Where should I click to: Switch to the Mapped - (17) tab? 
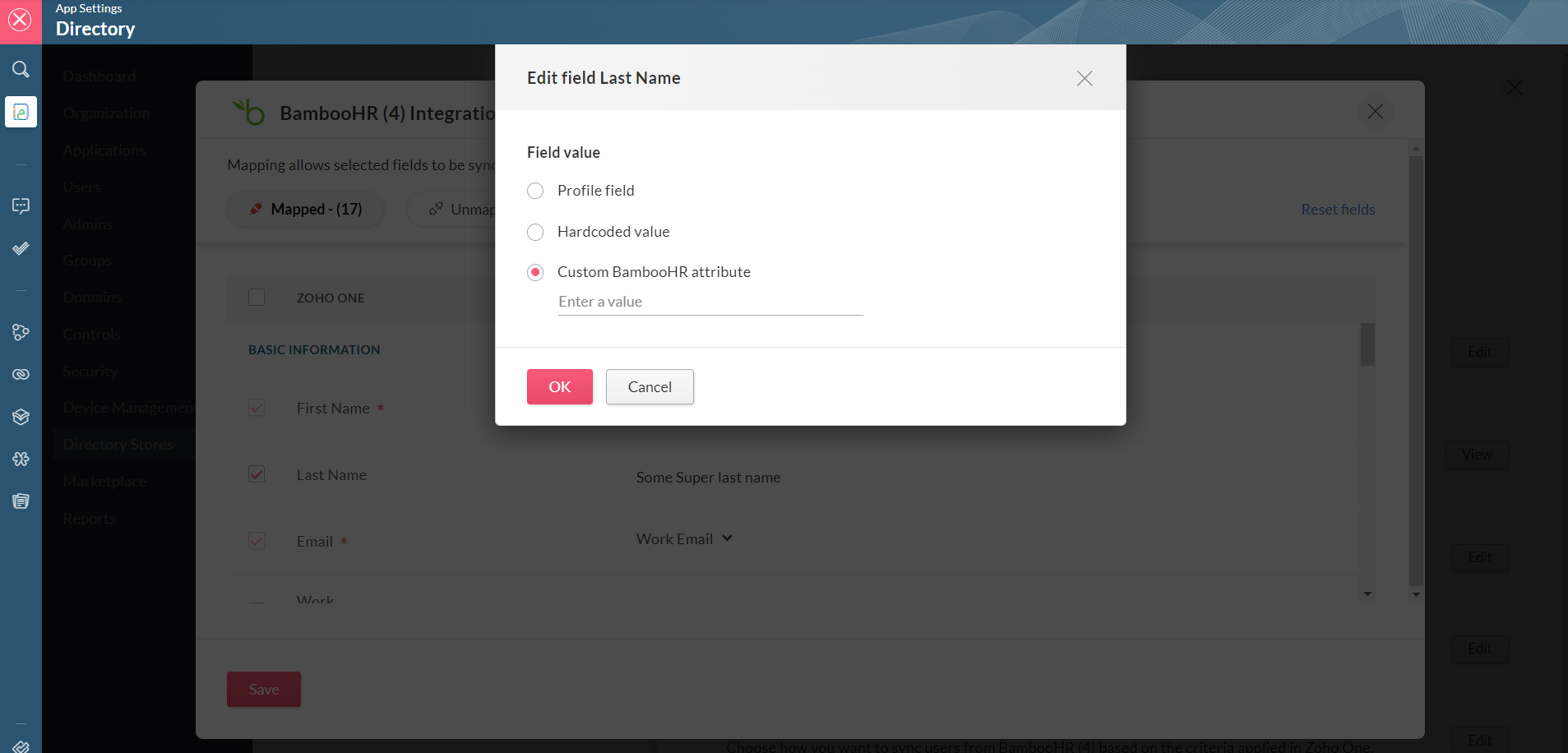pyautogui.click(x=305, y=210)
